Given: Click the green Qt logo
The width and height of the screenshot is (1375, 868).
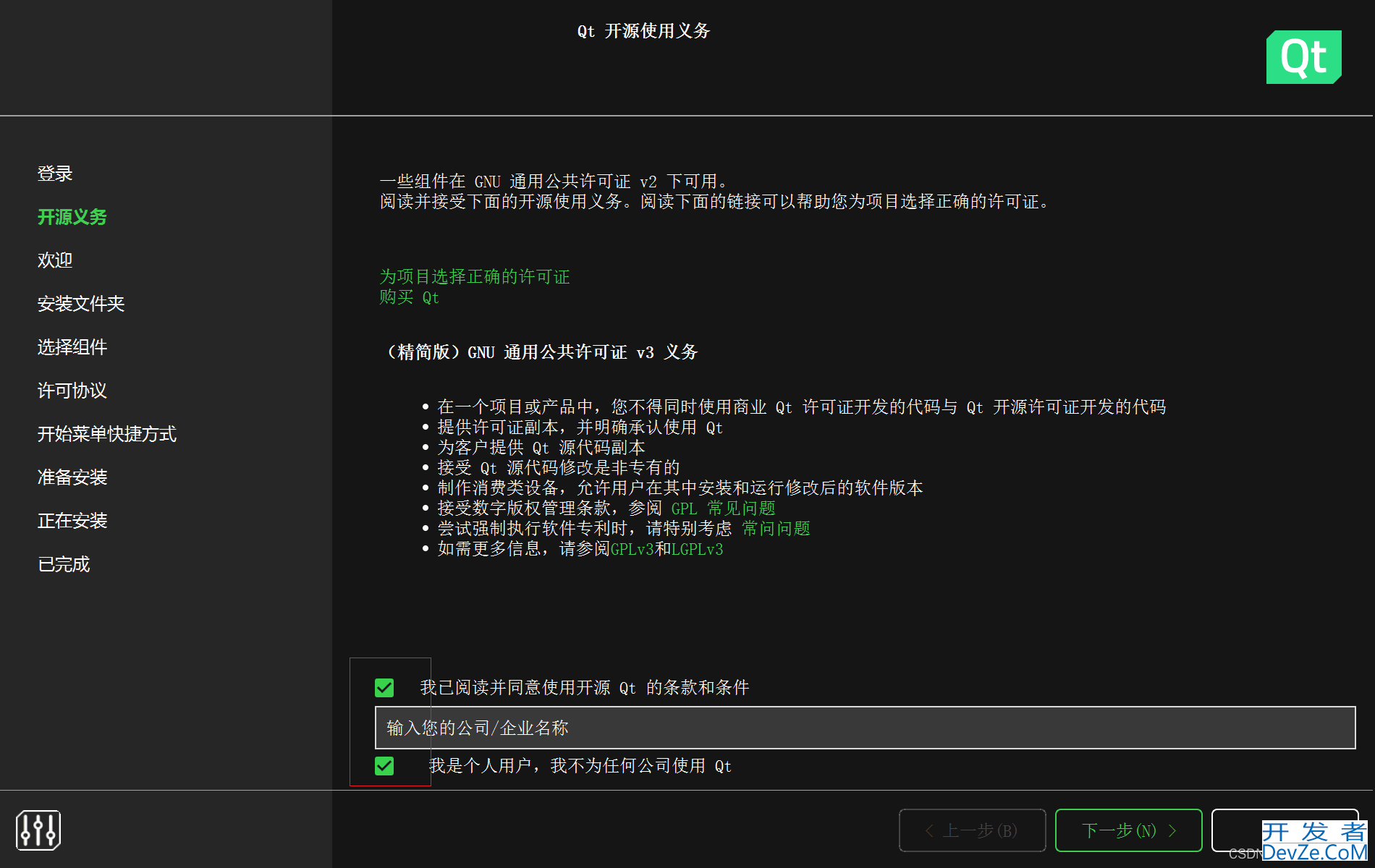Looking at the screenshot, I should [x=1303, y=57].
